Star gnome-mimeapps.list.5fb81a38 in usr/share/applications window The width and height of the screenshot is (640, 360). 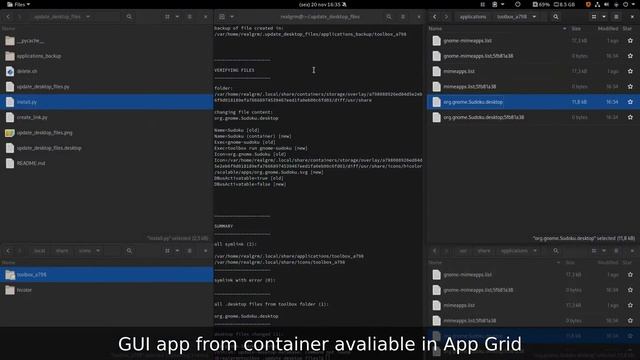630,290
